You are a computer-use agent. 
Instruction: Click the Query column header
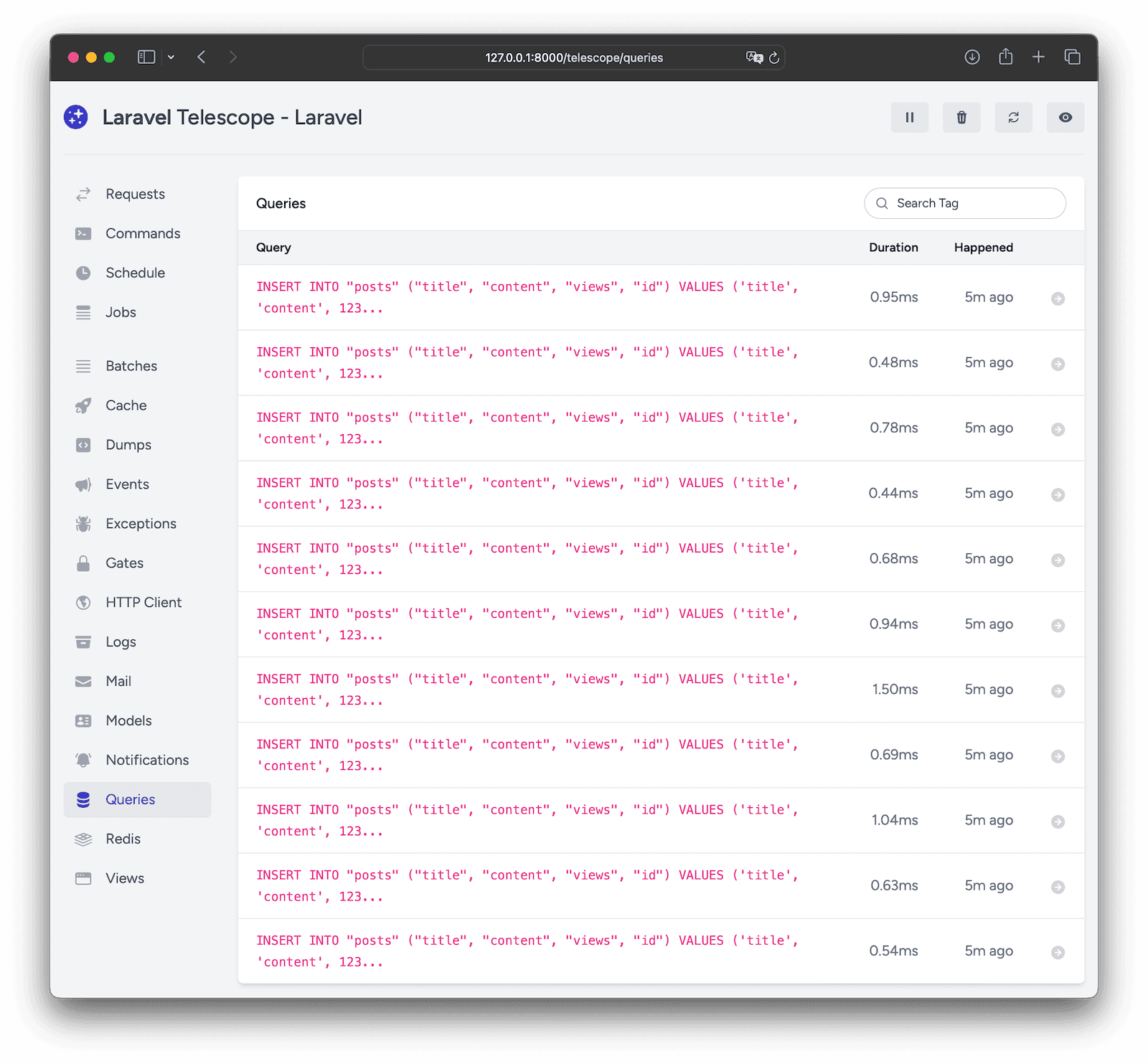pyautogui.click(x=273, y=248)
